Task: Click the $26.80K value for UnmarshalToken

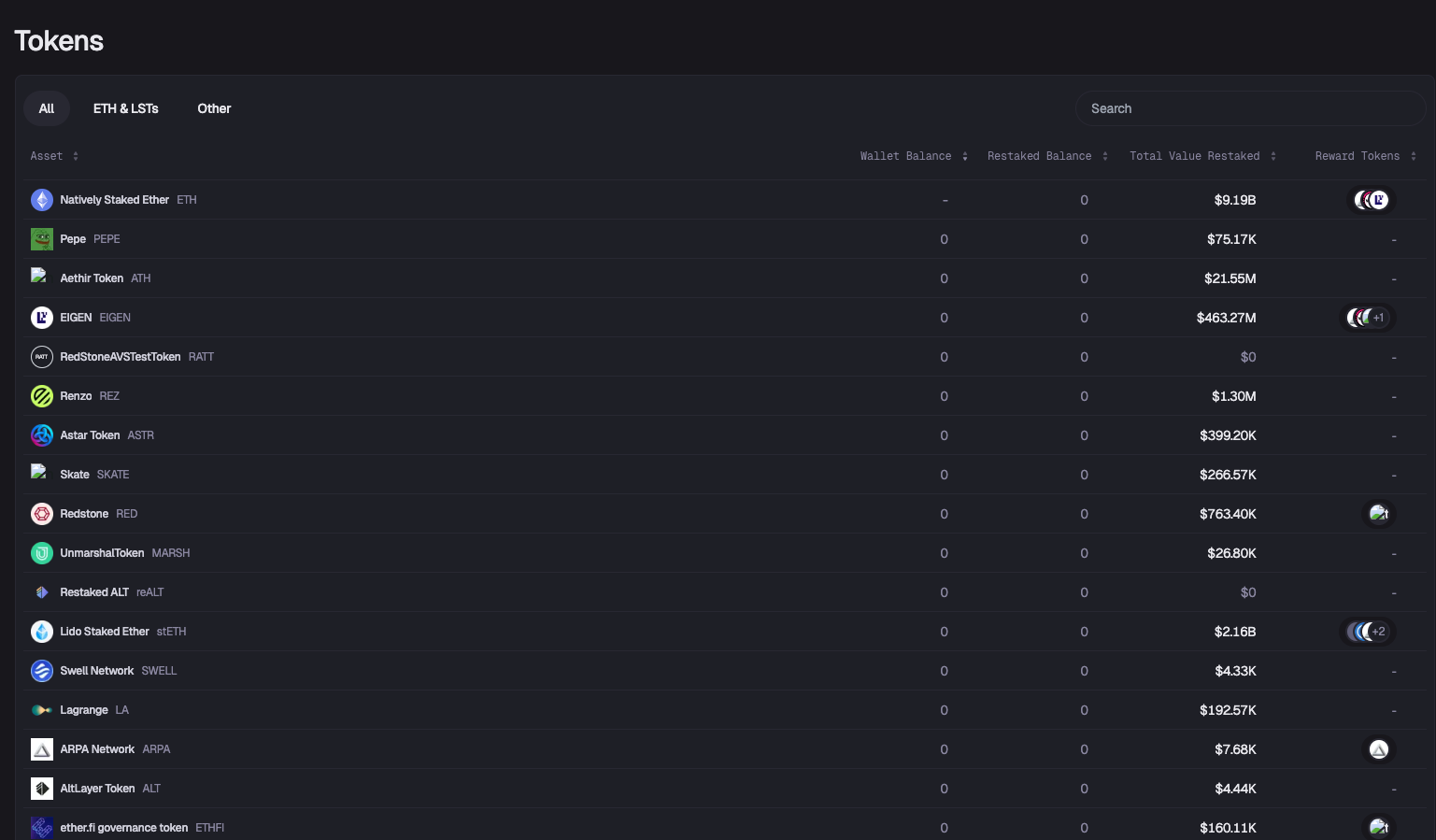Action: 1231,553
